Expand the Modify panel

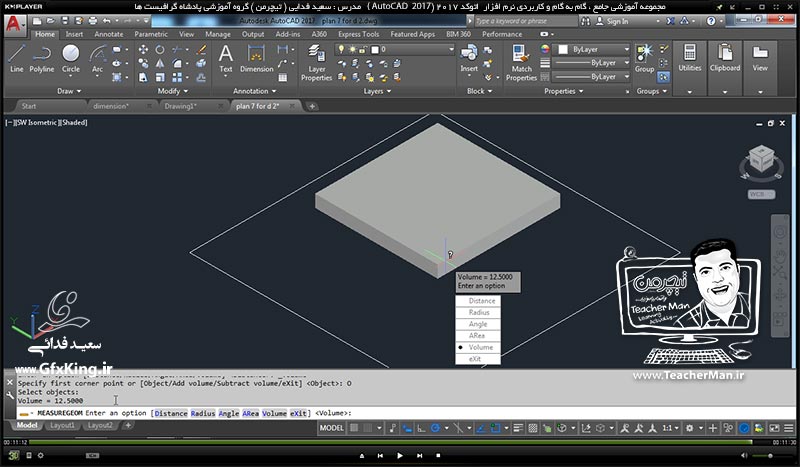(x=173, y=91)
